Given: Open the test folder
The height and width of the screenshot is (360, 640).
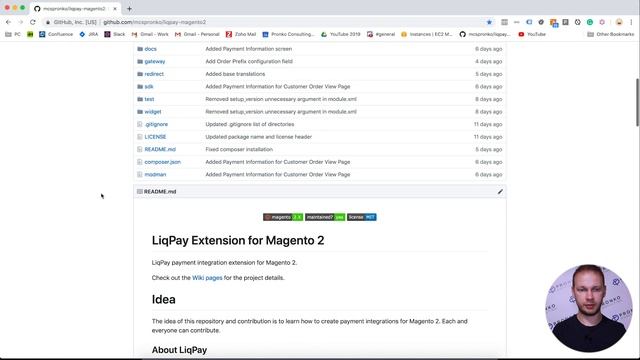Looking at the screenshot, I should click(x=149, y=99).
